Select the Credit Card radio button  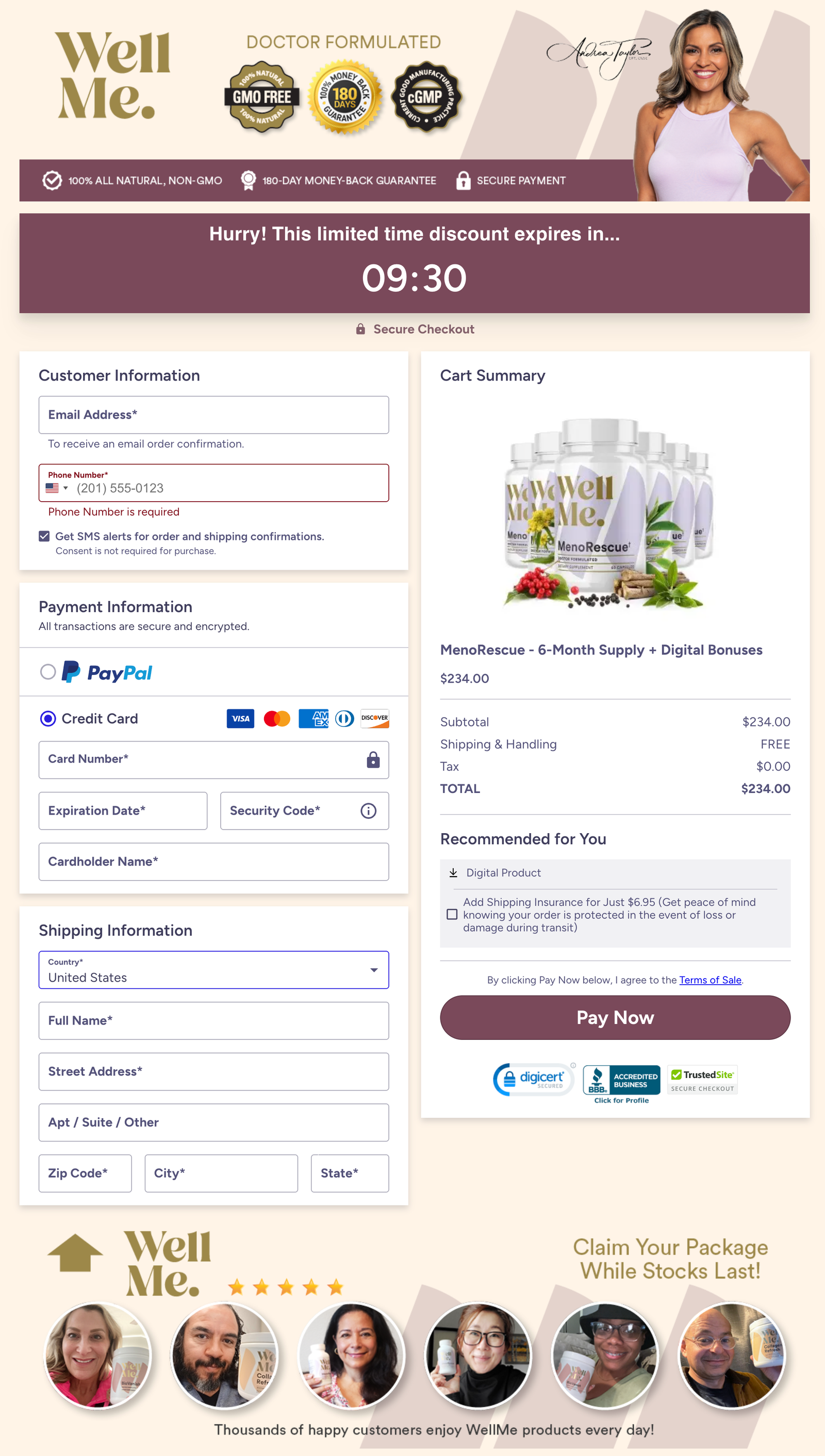coord(48,718)
